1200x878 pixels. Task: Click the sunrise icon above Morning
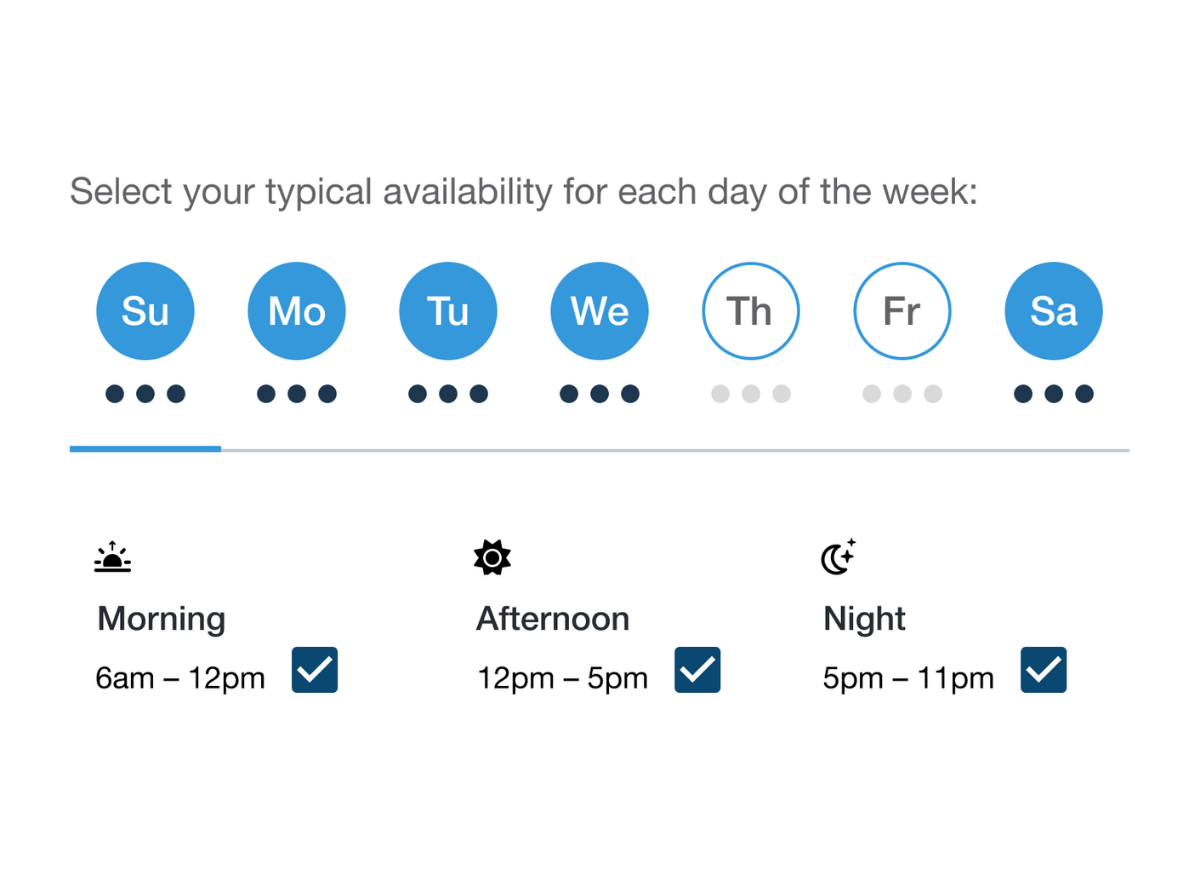pyautogui.click(x=113, y=557)
